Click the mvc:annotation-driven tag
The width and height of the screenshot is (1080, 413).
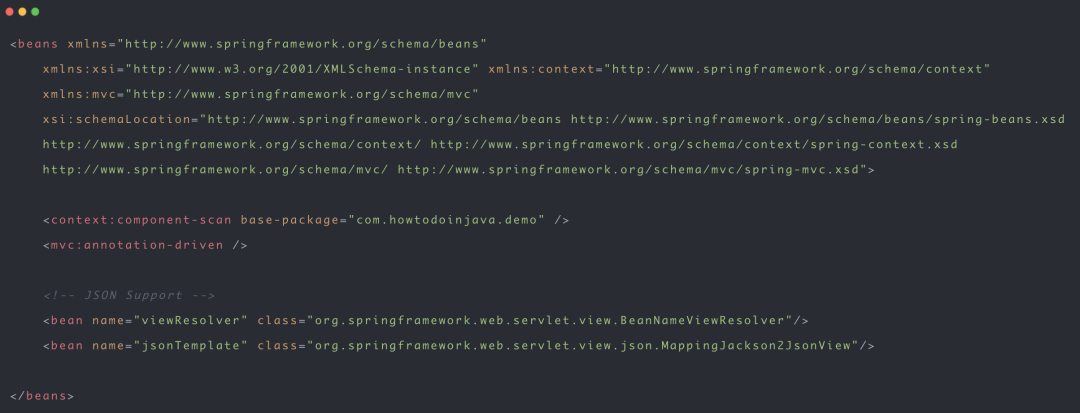[x=137, y=245]
